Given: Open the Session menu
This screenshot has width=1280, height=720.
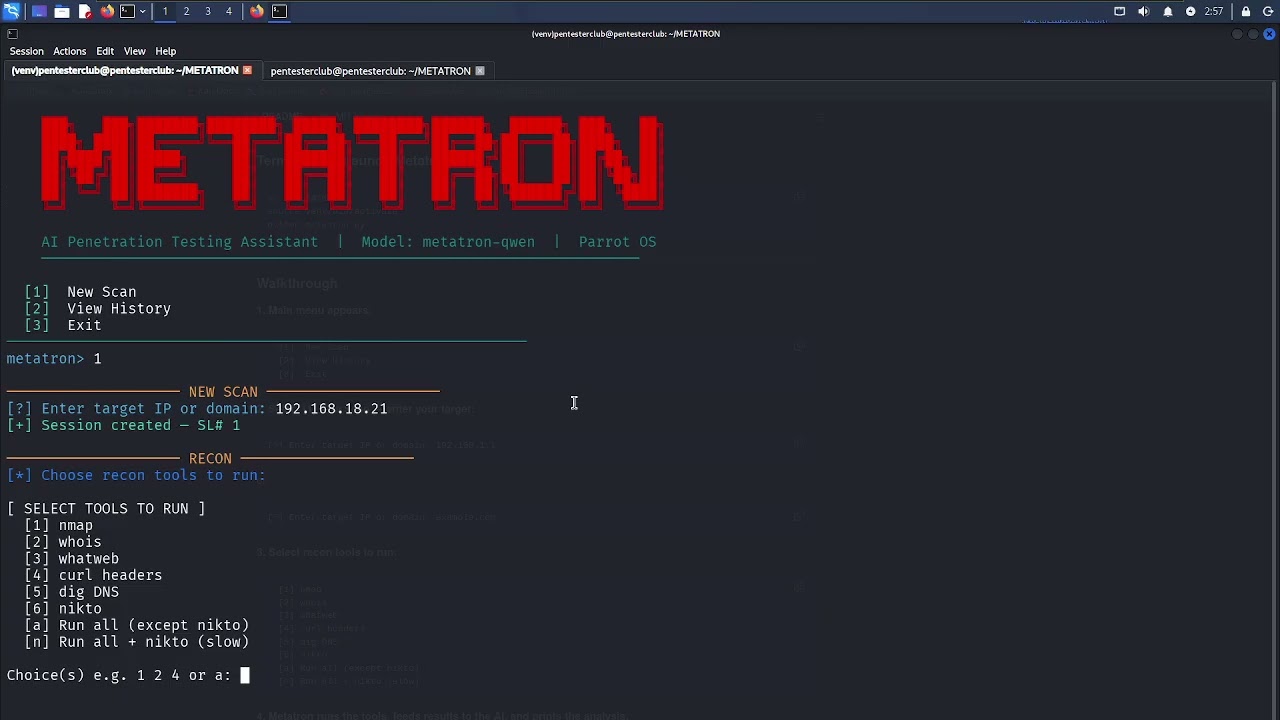Looking at the screenshot, I should click(x=27, y=51).
